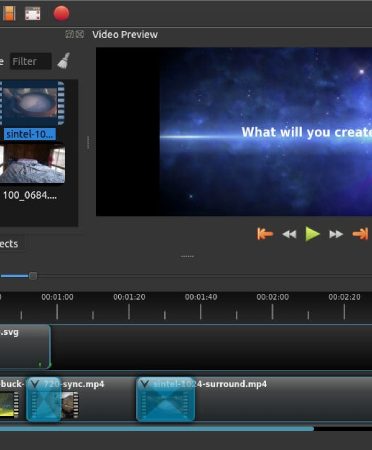Click the timeline zoom slider handle

click(x=33, y=276)
